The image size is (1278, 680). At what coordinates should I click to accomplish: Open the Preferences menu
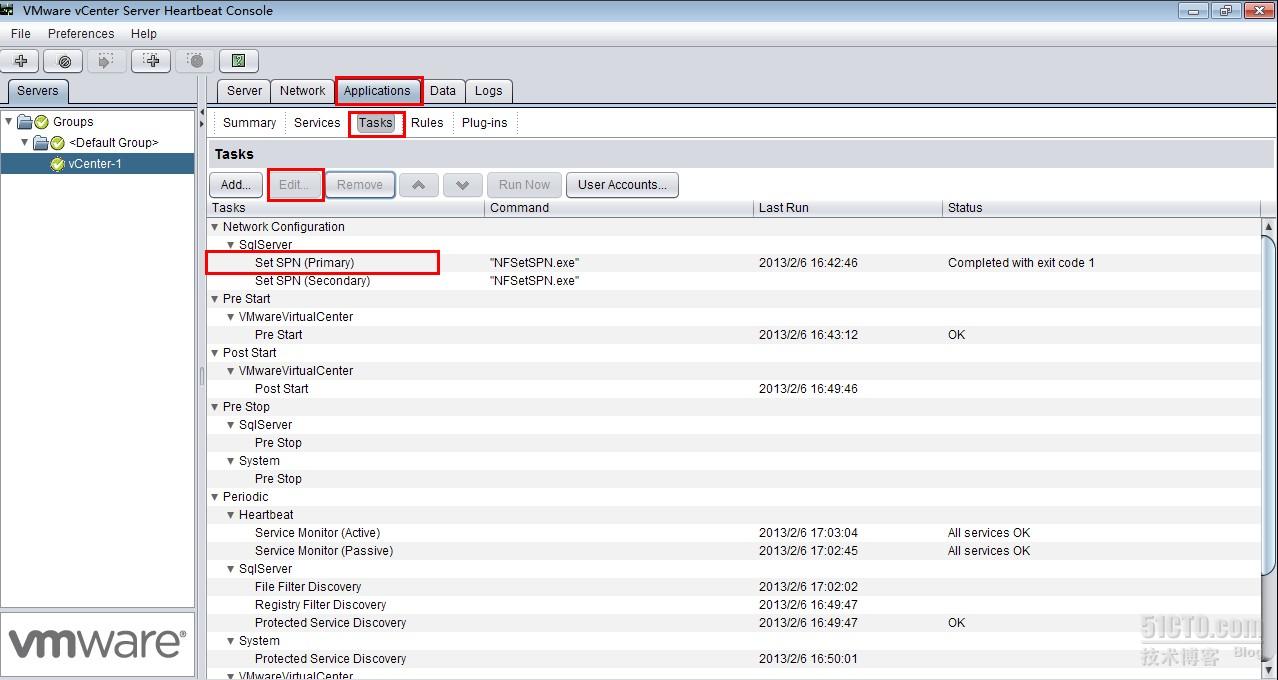click(81, 34)
